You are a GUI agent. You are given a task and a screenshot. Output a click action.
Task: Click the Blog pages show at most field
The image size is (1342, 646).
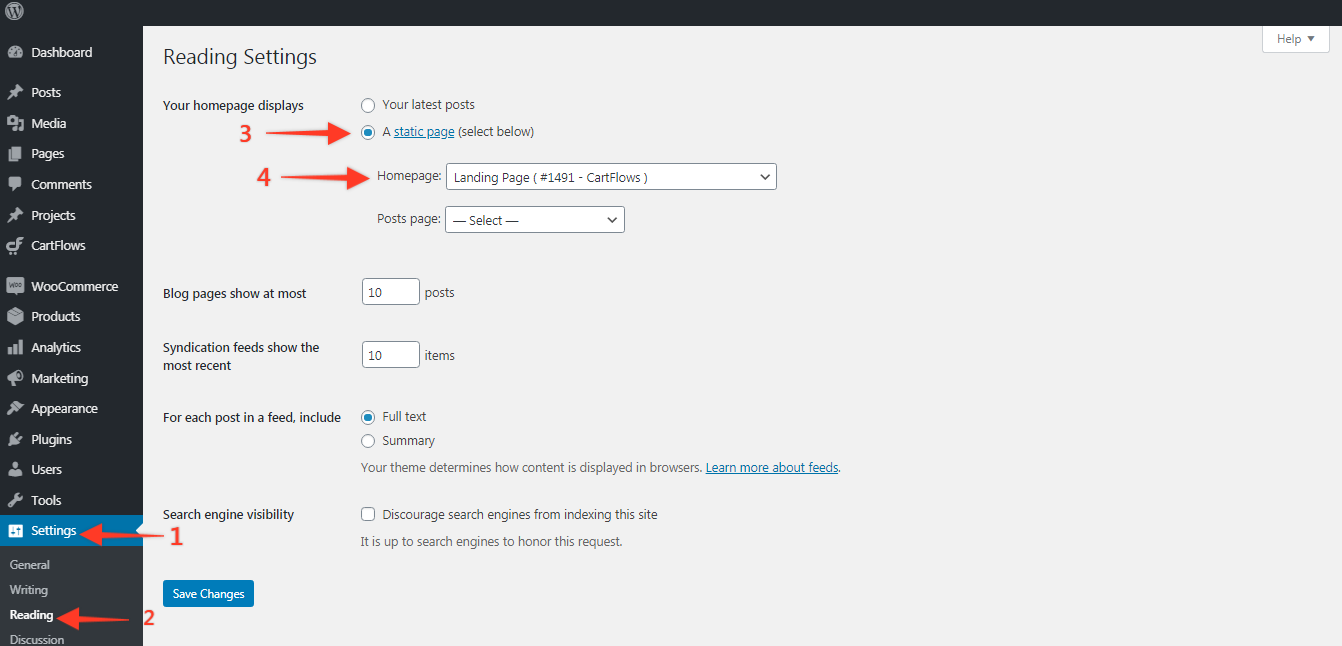390,292
